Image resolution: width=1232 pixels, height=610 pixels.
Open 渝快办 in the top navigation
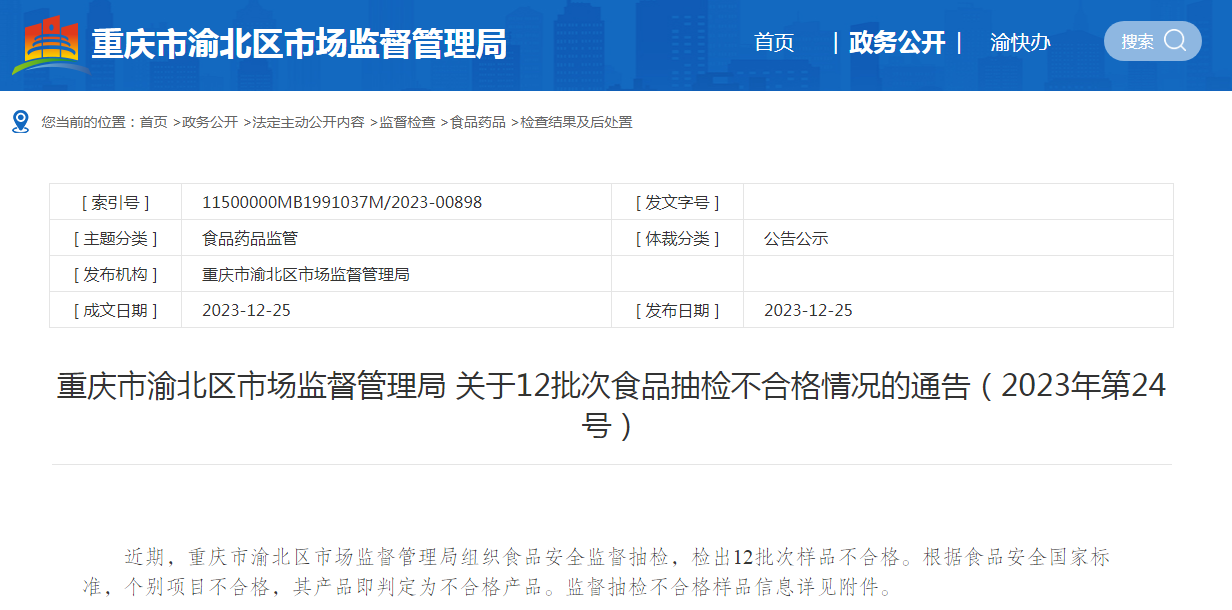tap(1020, 43)
